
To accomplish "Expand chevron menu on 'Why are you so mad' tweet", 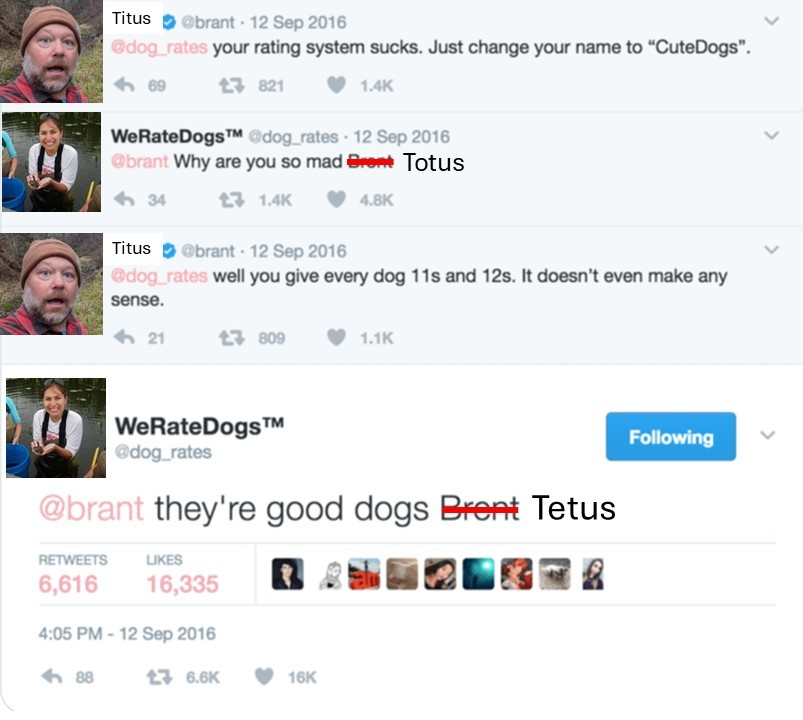I will tap(771, 135).
